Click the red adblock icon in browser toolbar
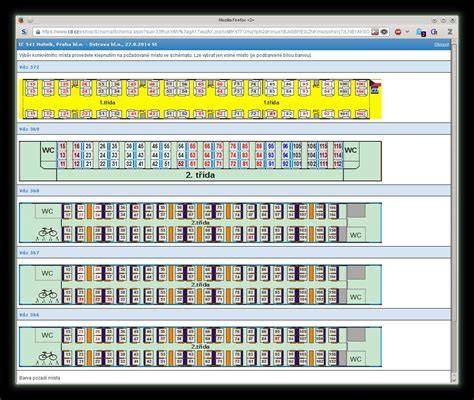Screen dimensions: 474x400 (398, 32)
